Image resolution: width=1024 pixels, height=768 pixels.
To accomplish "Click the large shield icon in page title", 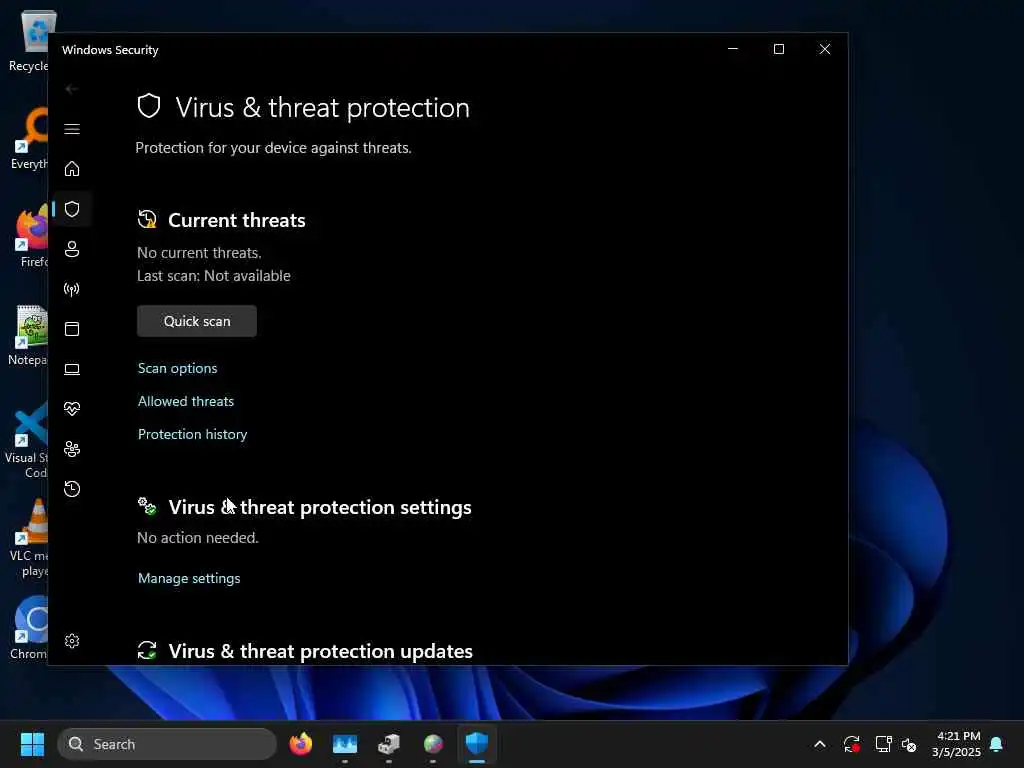I will pos(149,106).
